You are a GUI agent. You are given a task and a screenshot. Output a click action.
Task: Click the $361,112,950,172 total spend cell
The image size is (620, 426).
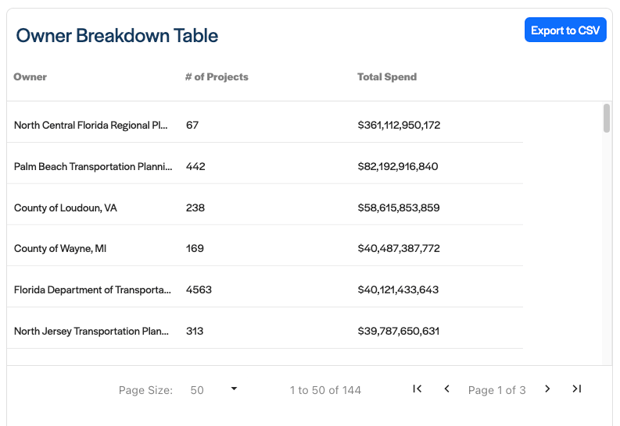tap(398, 126)
